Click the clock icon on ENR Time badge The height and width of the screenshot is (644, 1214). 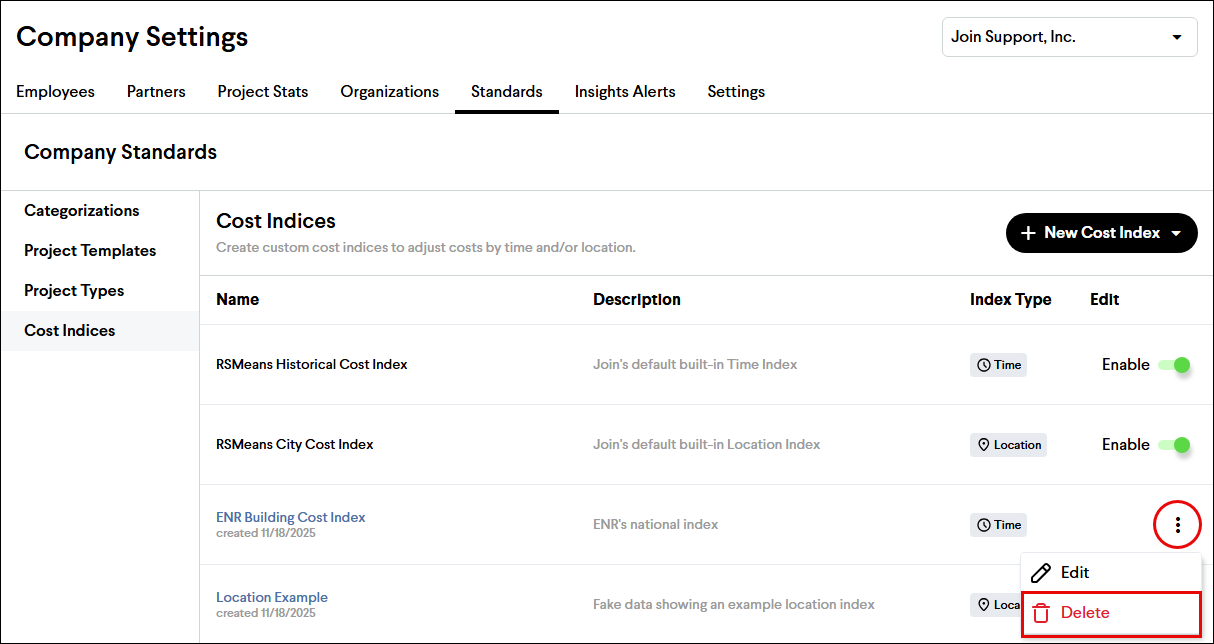coord(984,525)
